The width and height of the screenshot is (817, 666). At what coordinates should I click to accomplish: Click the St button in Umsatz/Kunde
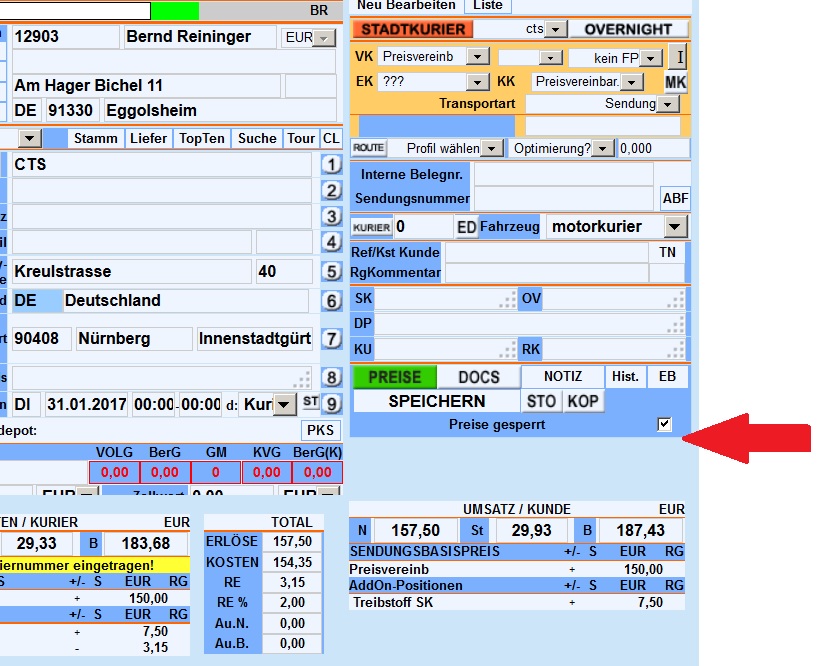tap(477, 531)
